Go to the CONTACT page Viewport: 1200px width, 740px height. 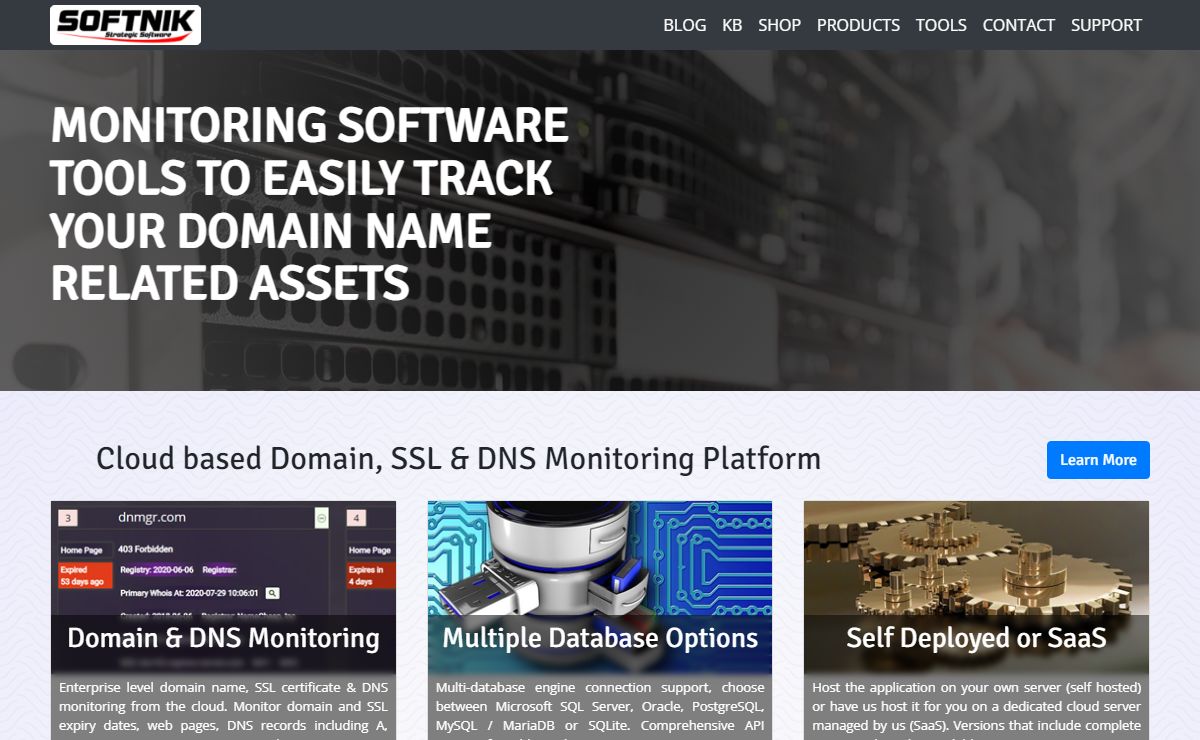click(x=1019, y=25)
